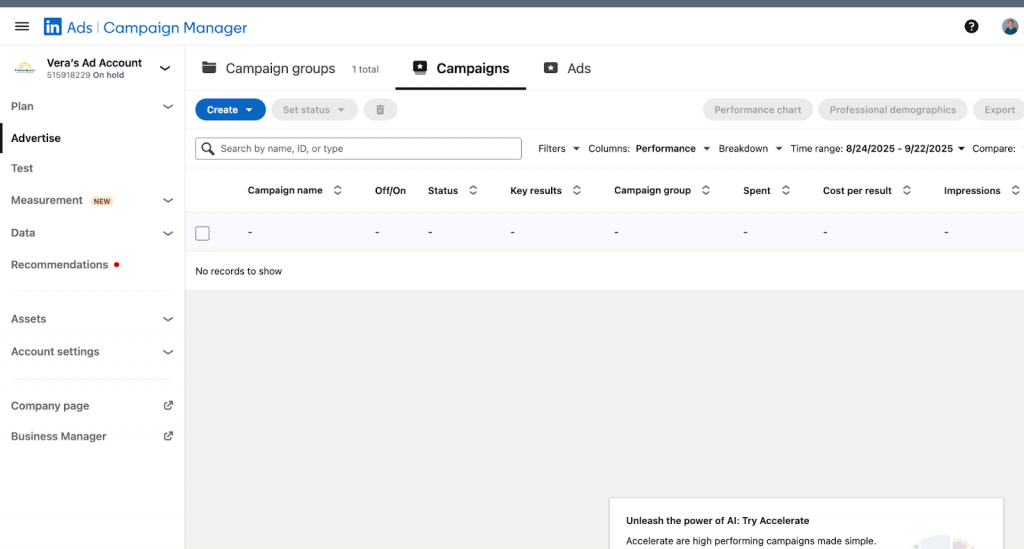
Task: Open the Create dropdown button
Action: pyautogui.click(x=230, y=110)
